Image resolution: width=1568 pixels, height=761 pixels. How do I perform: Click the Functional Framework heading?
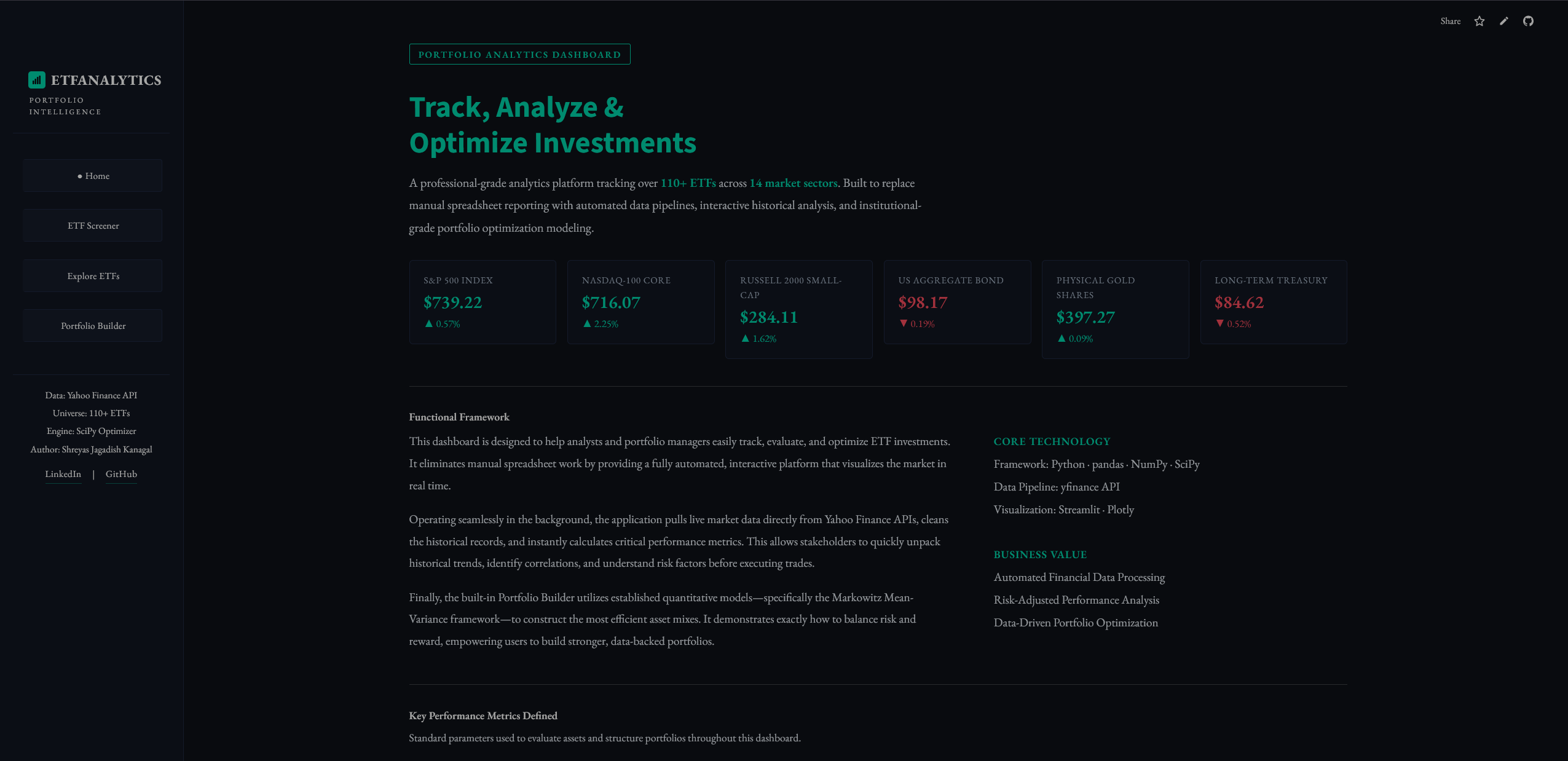click(459, 417)
